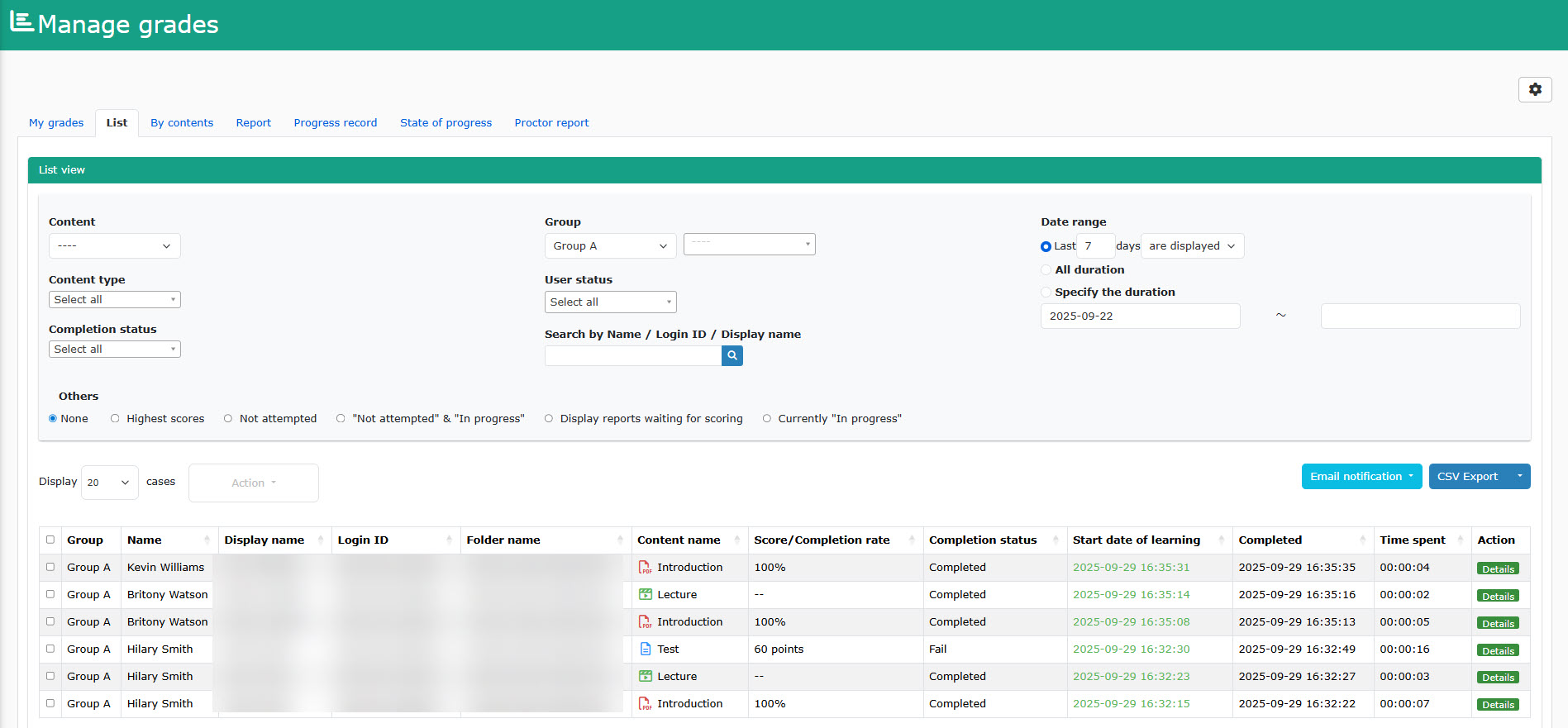Click the sort arrows on Name column
The image size is (1568, 728).
pyautogui.click(x=207, y=540)
